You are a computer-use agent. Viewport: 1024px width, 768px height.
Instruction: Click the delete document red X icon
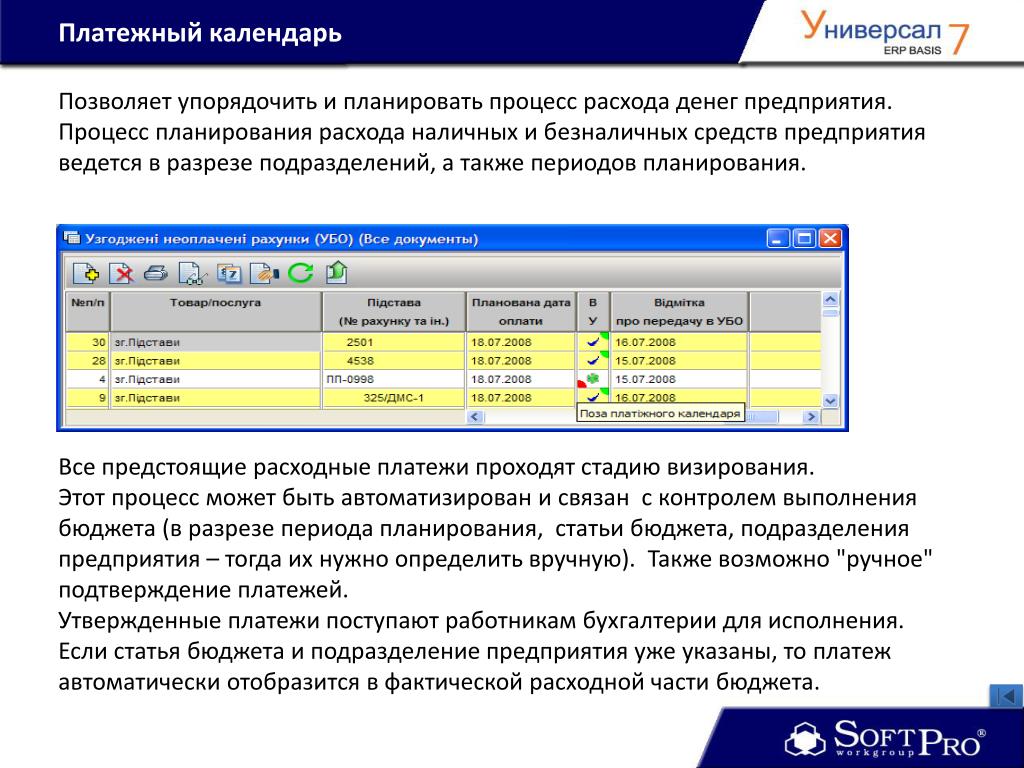[x=121, y=273]
